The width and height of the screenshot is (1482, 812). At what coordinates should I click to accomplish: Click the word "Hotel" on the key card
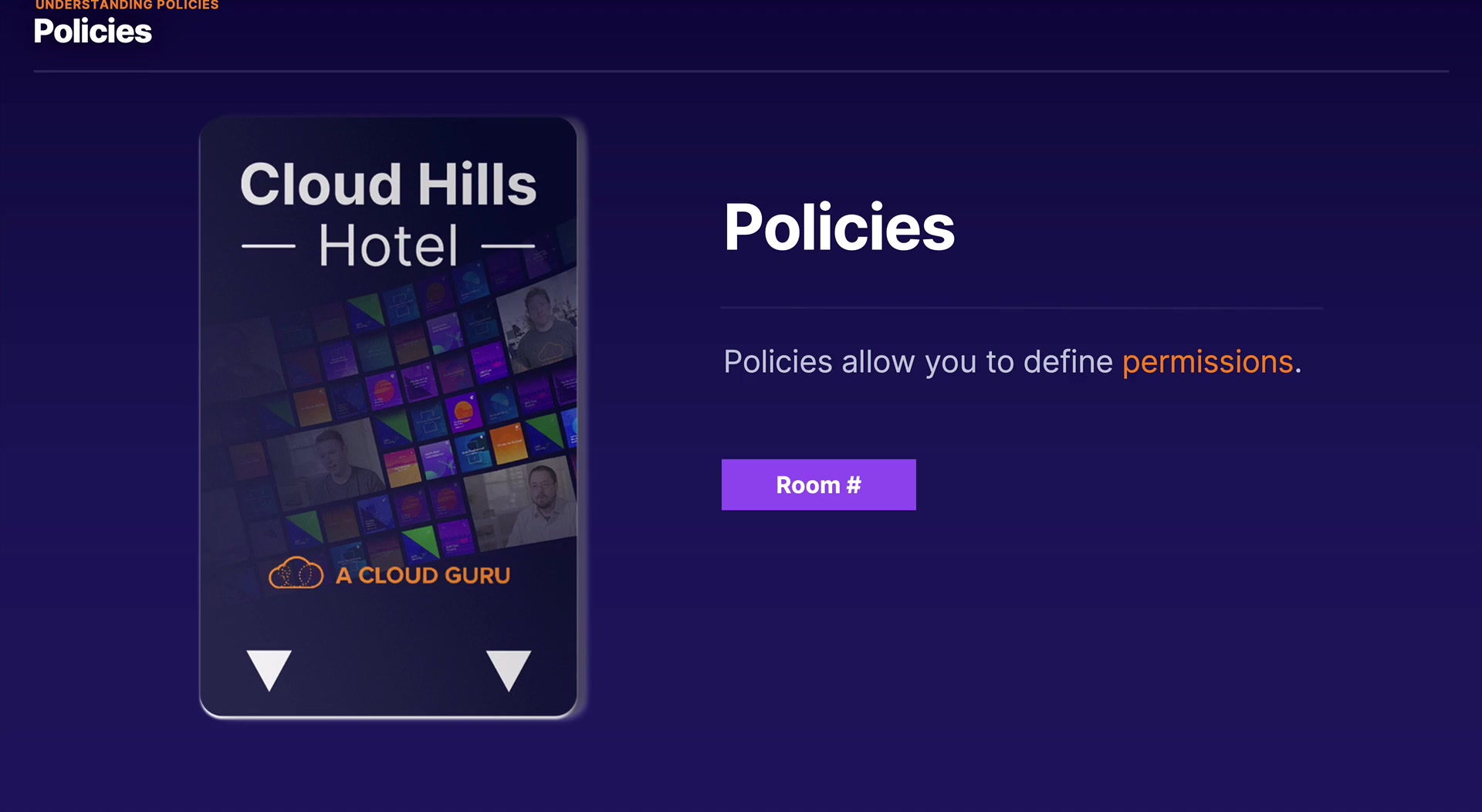click(388, 246)
